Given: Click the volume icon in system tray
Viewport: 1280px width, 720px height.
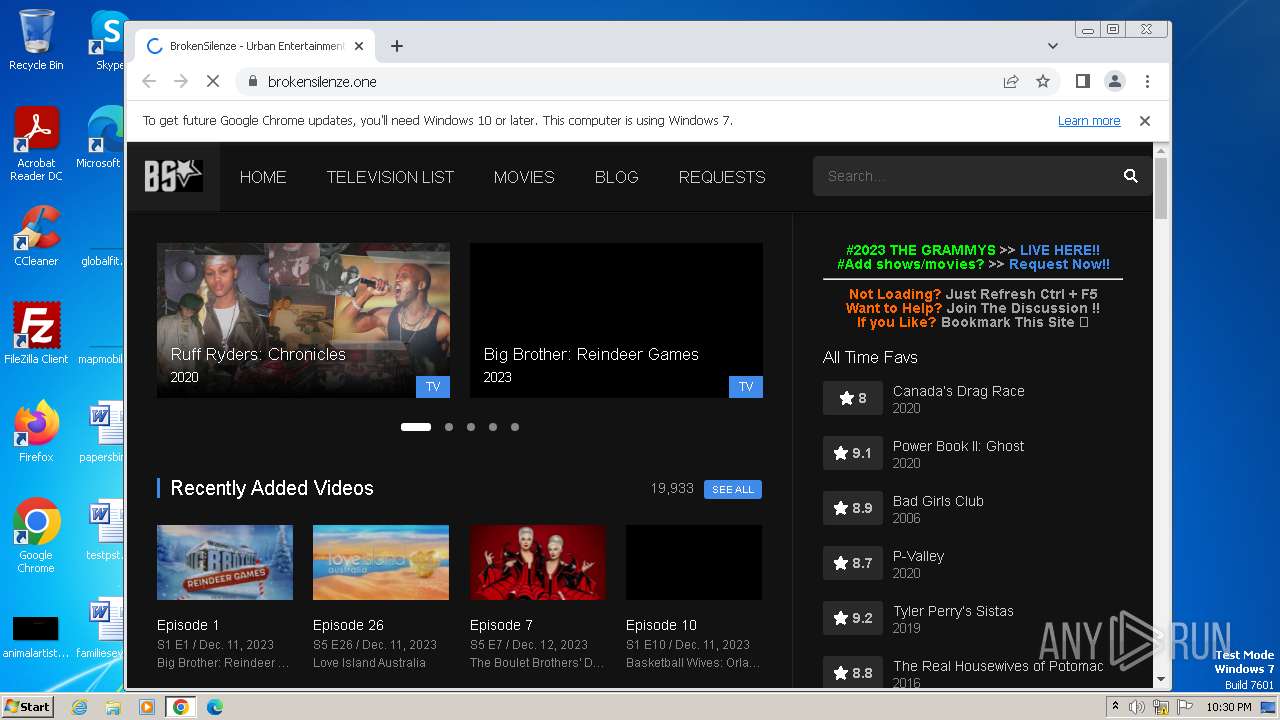Looking at the screenshot, I should click(x=1137, y=707).
